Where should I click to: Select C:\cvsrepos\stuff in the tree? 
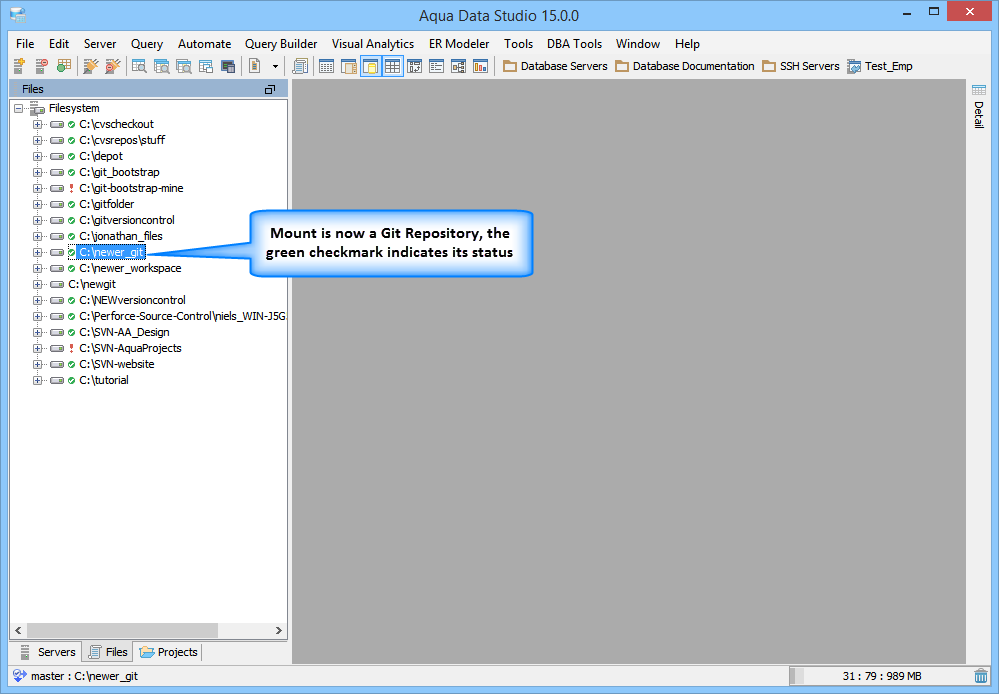click(x=122, y=140)
